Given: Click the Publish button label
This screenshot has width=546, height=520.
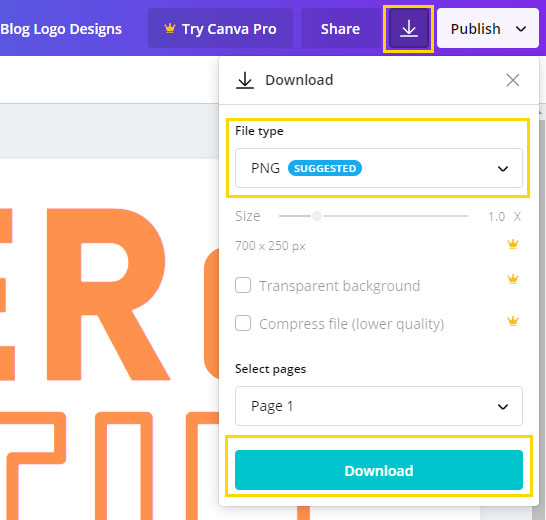Looking at the screenshot, I should pyautogui.click(x=475, y=29).
